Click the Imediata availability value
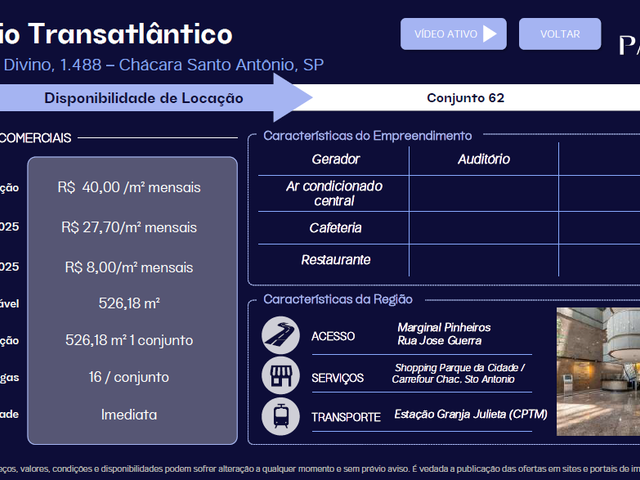Screen dimensions: 640x480 pyautogui.click(x=129, y=415)
